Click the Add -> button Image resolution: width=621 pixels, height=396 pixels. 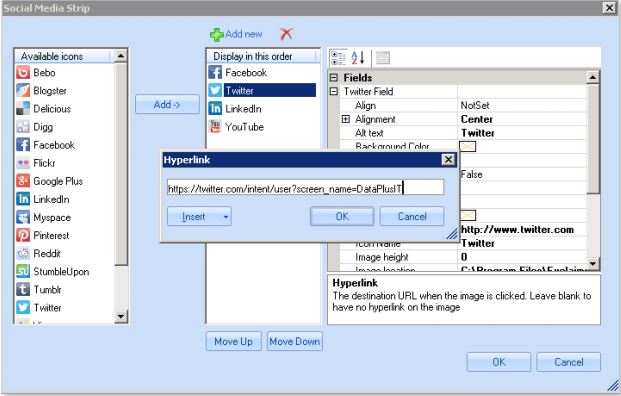point(167,105)
